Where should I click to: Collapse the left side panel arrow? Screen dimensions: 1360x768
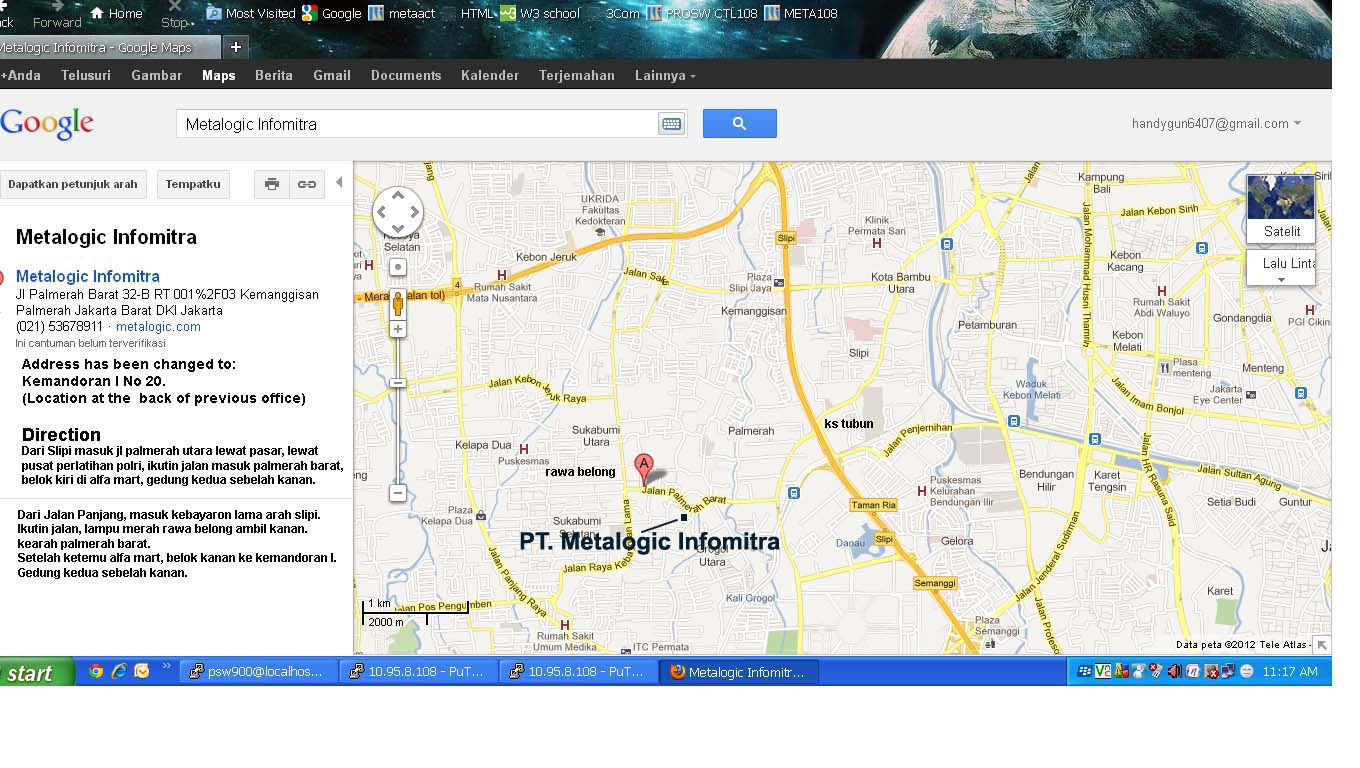(339, 183)
